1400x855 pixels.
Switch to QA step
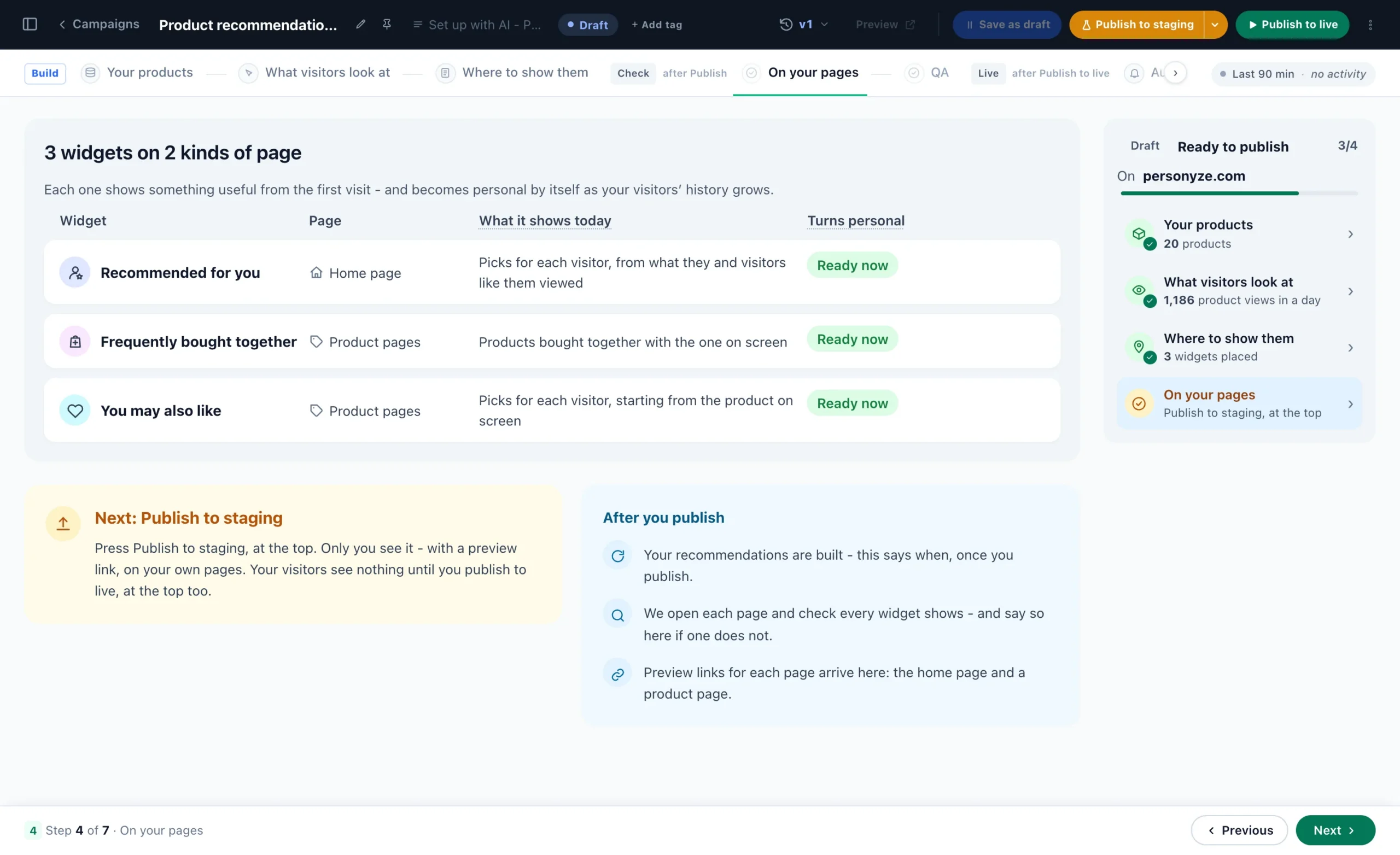tap(927, 73)
